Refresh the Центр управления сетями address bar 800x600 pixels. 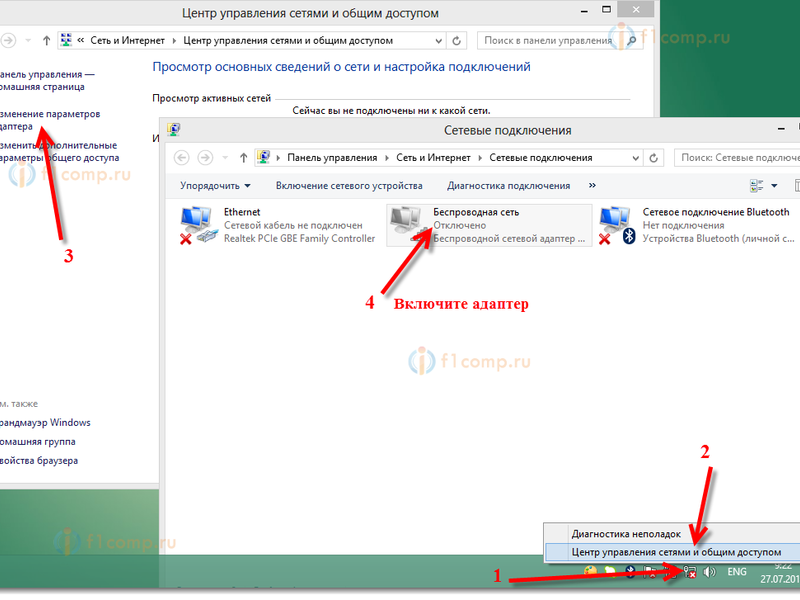(x=457, y=40)
